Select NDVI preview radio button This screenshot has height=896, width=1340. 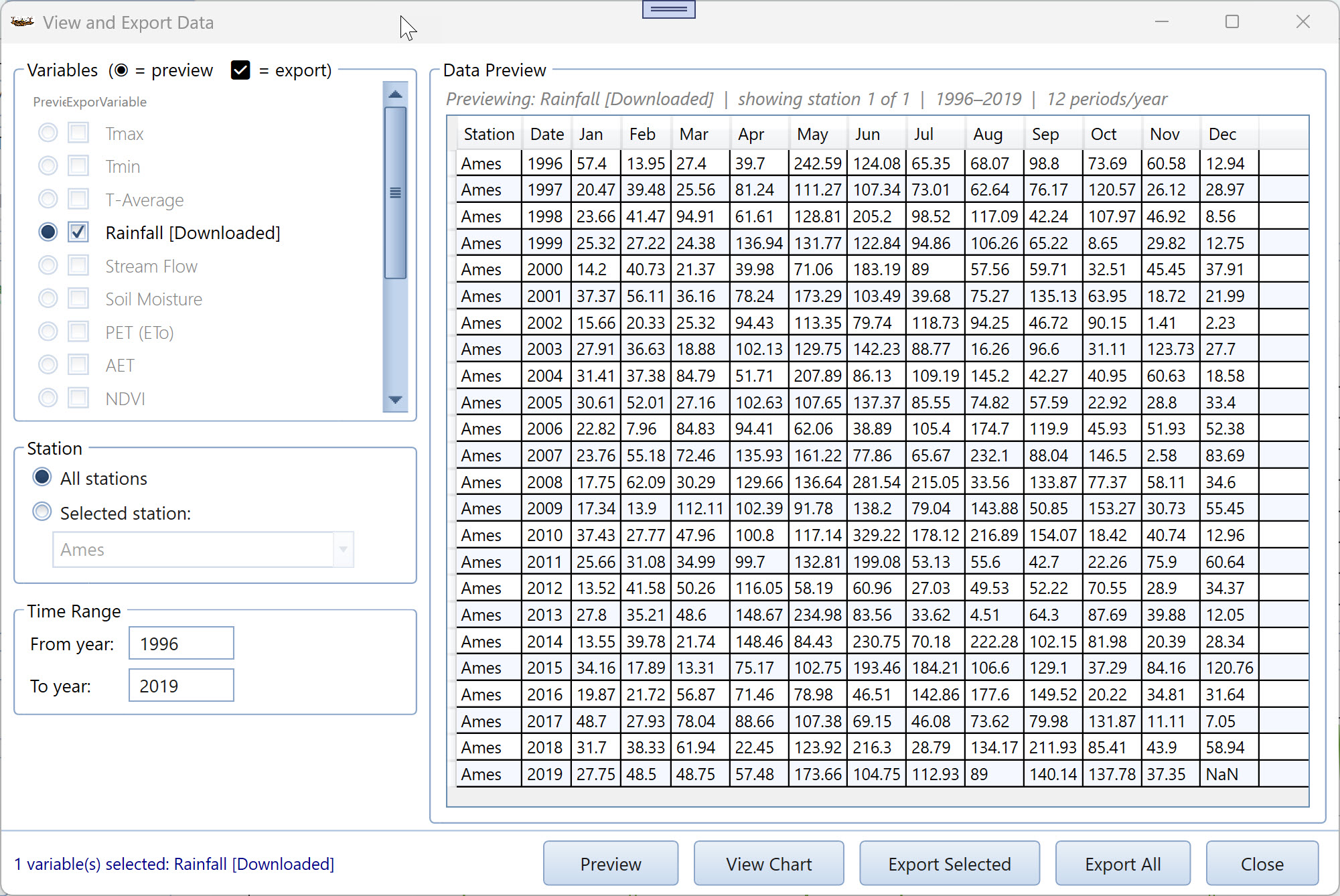pyautogui.click(x=48, y=398)
